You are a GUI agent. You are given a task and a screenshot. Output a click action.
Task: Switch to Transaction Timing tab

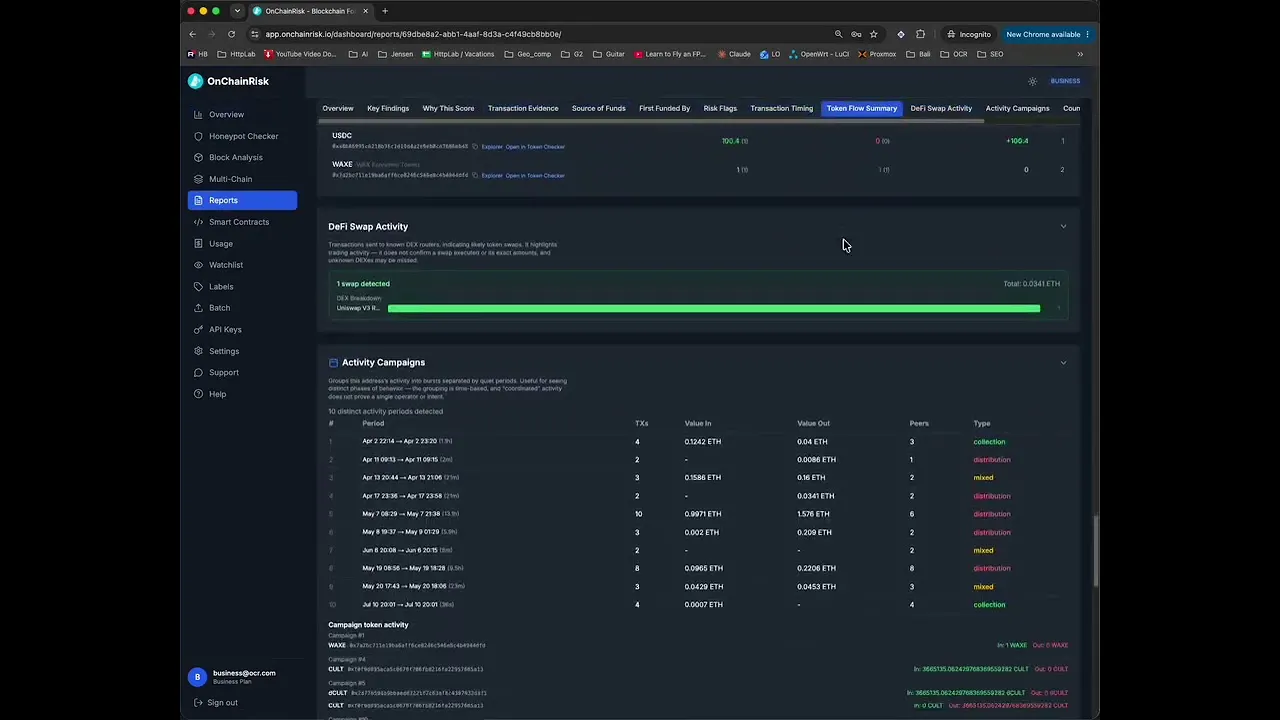point(782,108)
